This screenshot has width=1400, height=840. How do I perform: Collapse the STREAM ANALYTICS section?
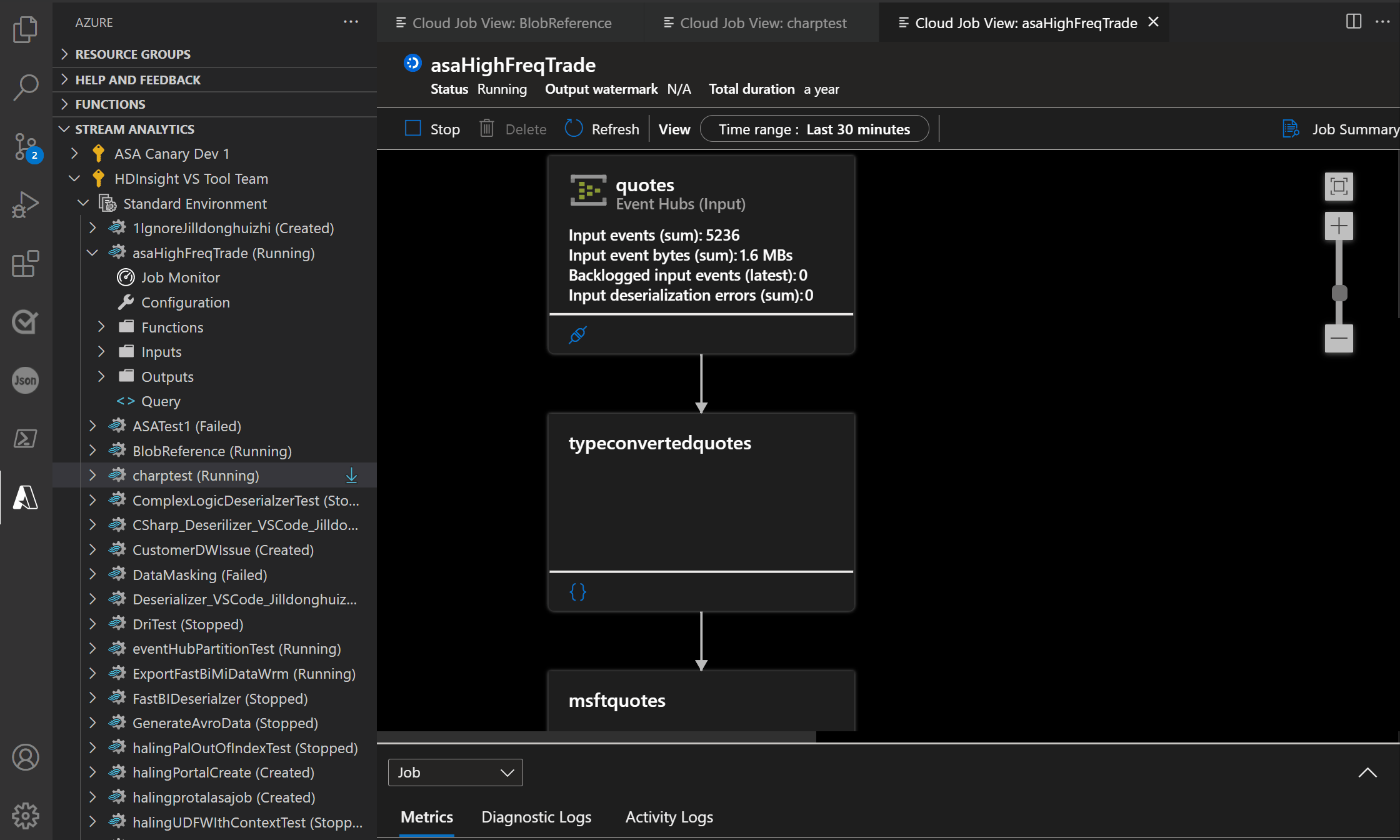[64, 129]
